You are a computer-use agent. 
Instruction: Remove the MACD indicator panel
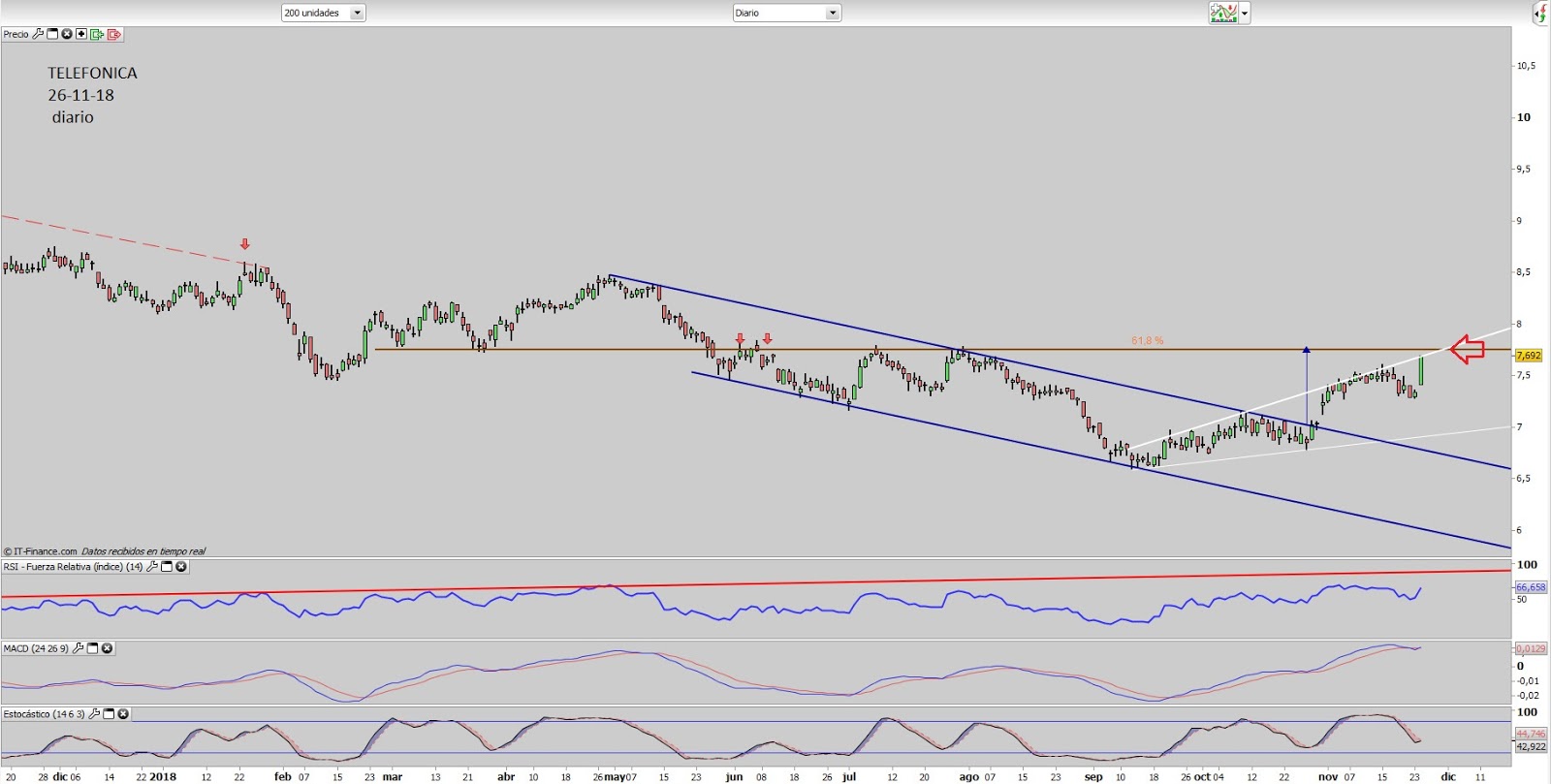coord(108,648)
